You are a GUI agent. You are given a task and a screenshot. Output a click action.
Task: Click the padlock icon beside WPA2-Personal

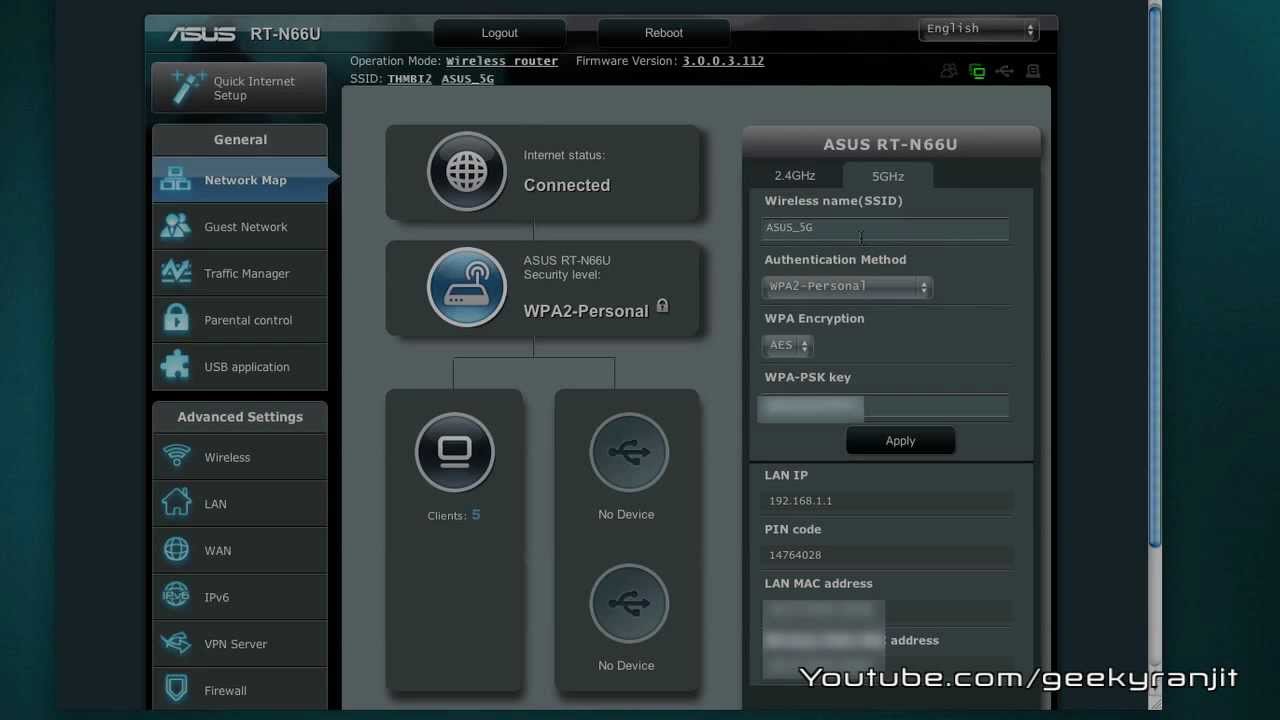[x=662, y=307]
